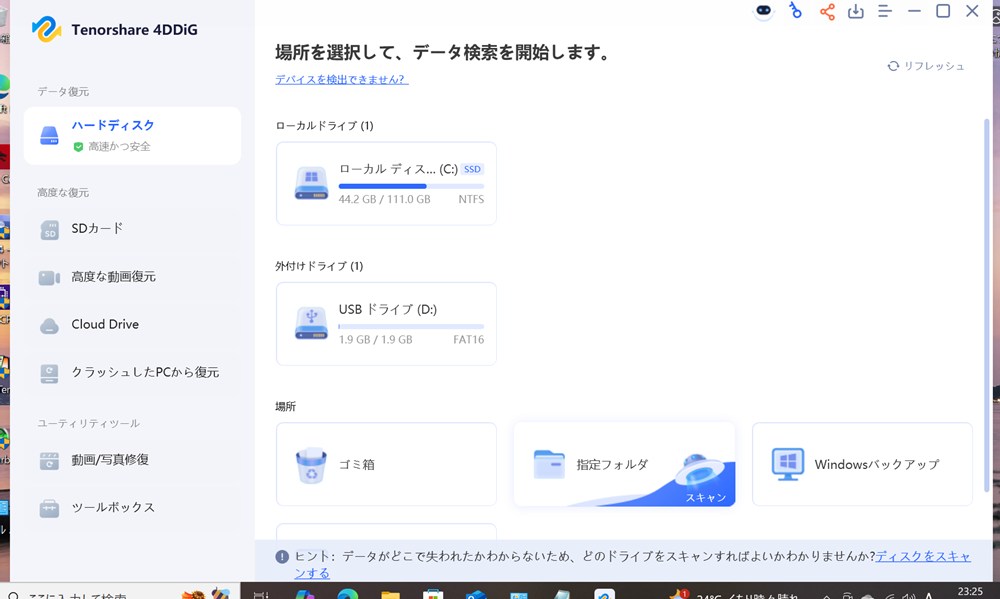Open the "デバイスを検出できません?" link
Screen dimensions: 1000x599
pyautogui.click(x=342, y=80)
